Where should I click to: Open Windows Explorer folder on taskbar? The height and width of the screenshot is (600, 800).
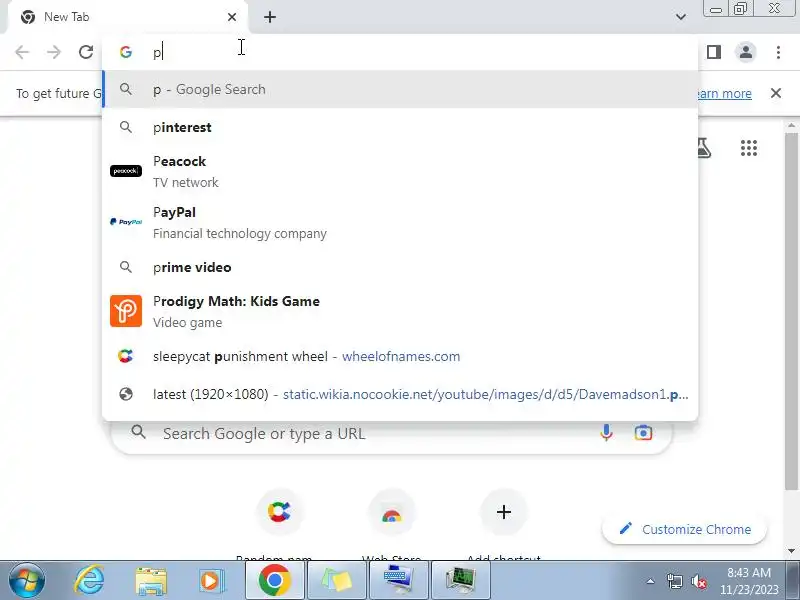(151, 581)
